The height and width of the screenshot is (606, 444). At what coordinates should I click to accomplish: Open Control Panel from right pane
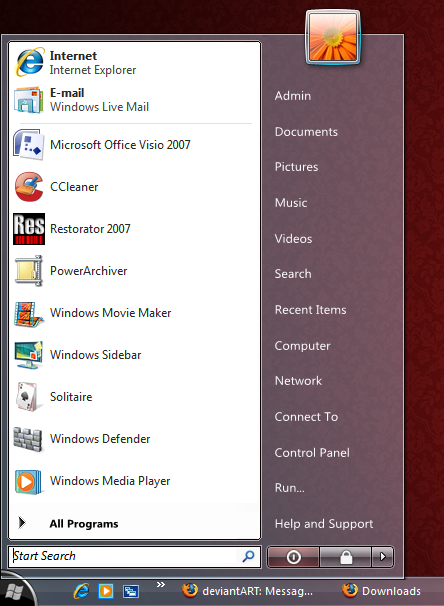(312, 453)
